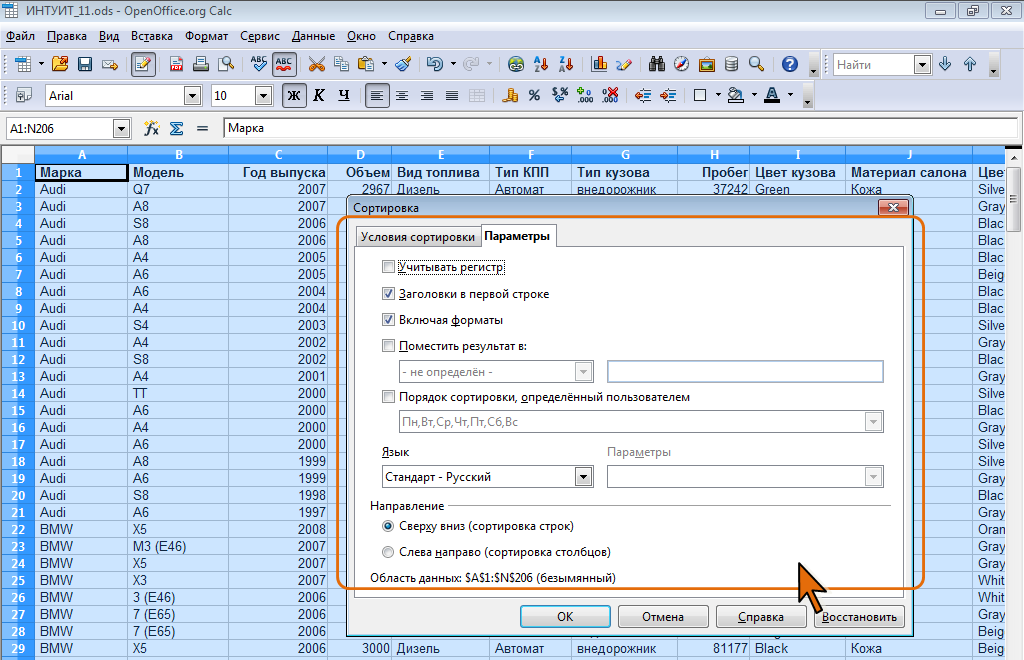Toggle Bold (Ж) formatting
Viewport: 1024px width, 660px height.
pos(294,95)
